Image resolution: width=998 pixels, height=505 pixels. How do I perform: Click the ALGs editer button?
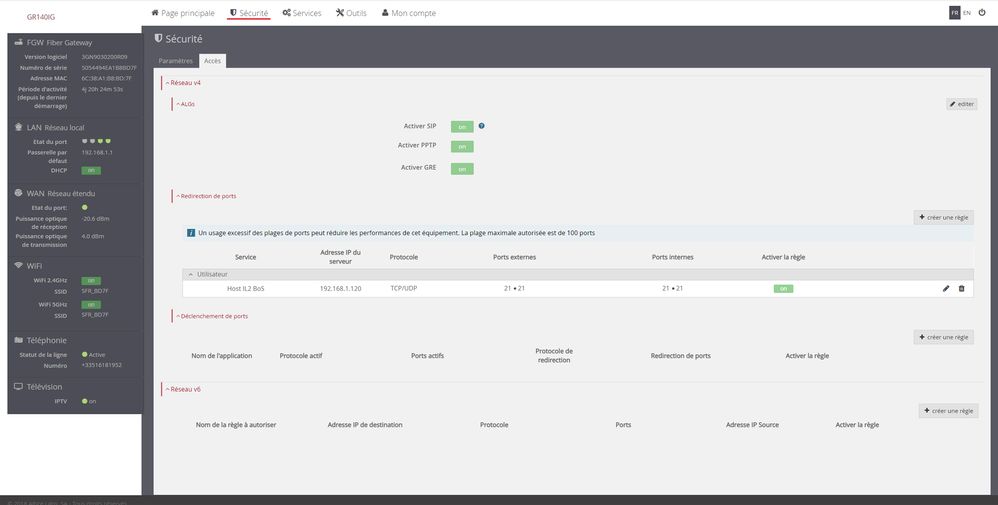961,104
